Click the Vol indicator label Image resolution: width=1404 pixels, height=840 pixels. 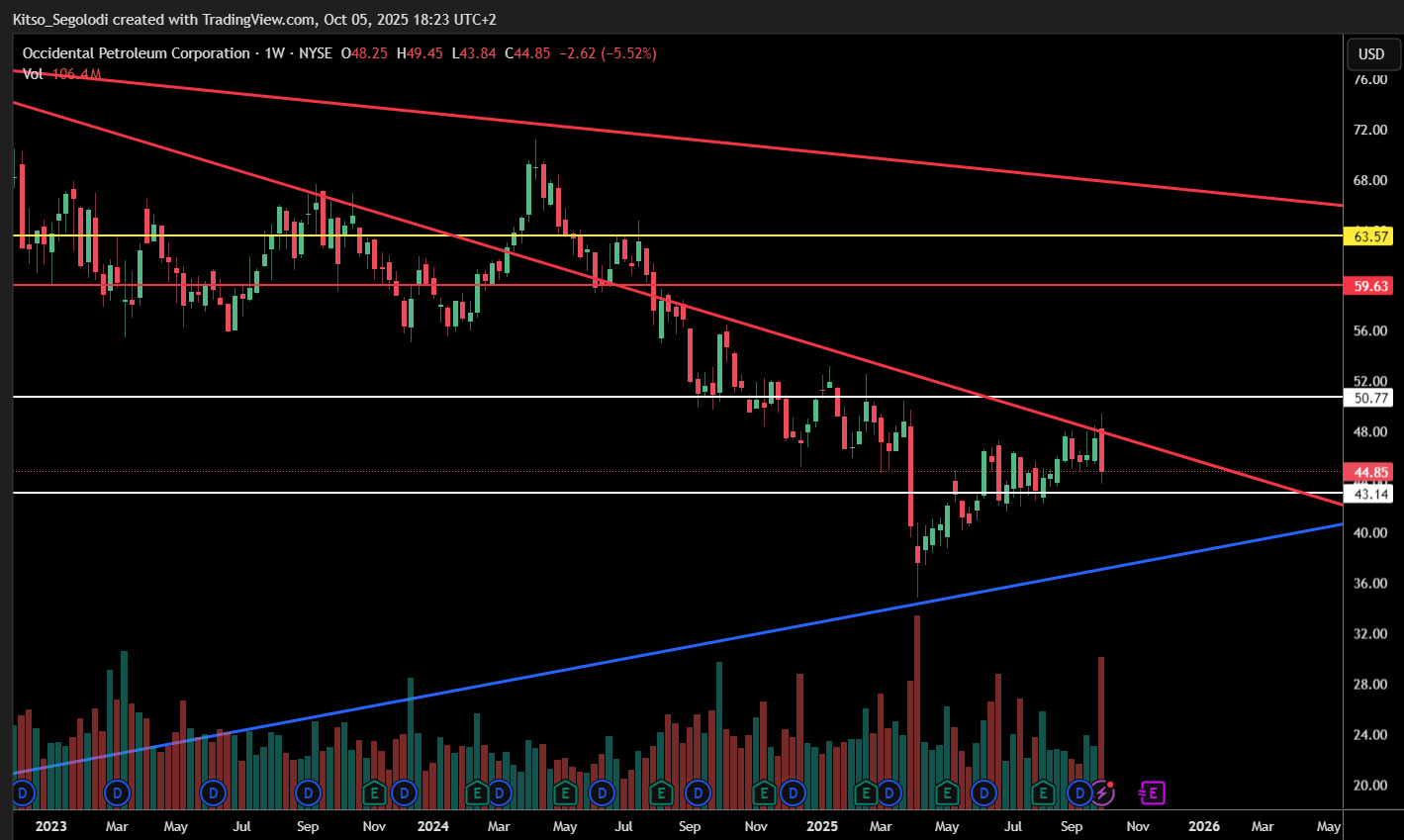click(33, 74)
